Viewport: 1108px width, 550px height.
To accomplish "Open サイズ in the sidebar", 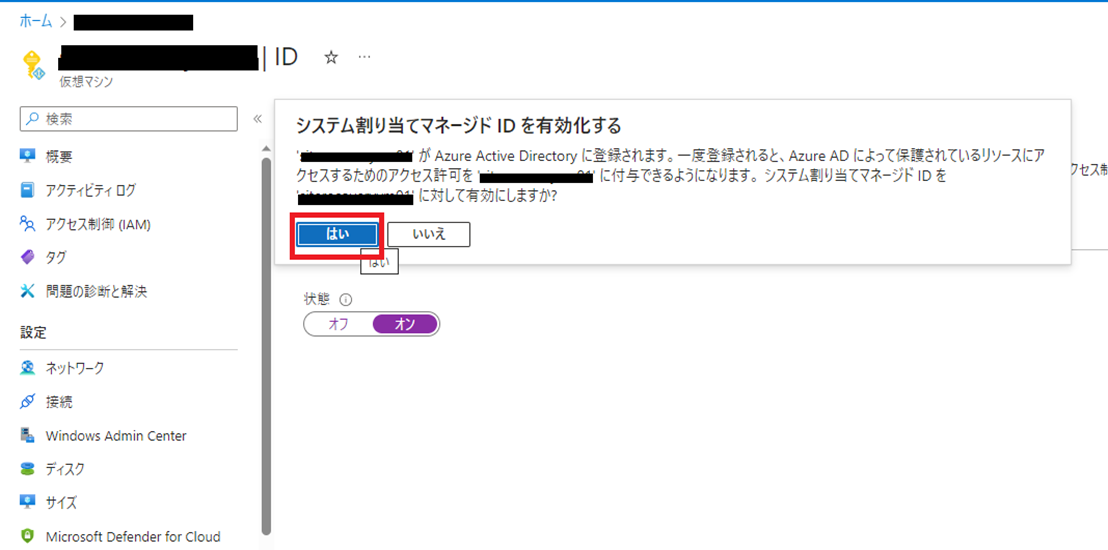I will (61, 503).
